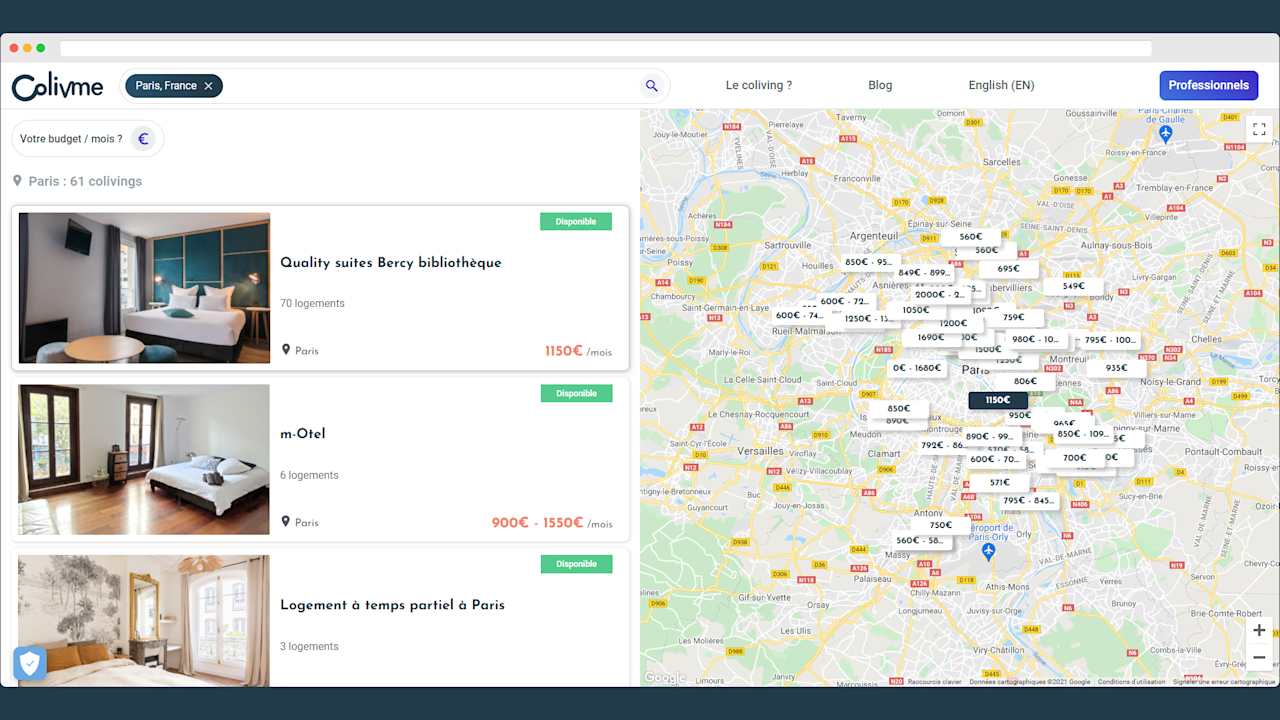1280x720 pixels.
Task: Zoom out on the map
Action: (x=1259, y=657)
